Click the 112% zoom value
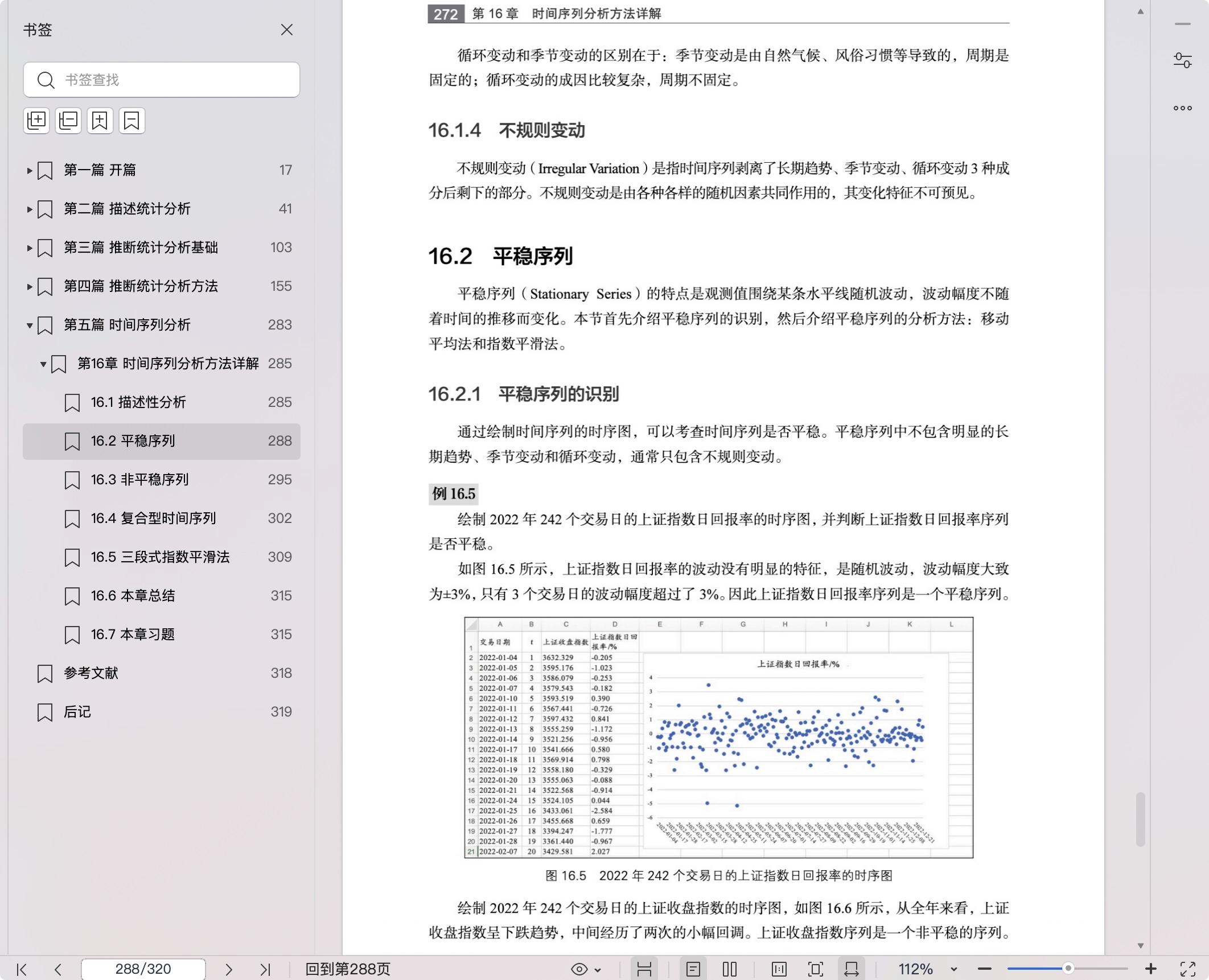 (x=915, y=969)
